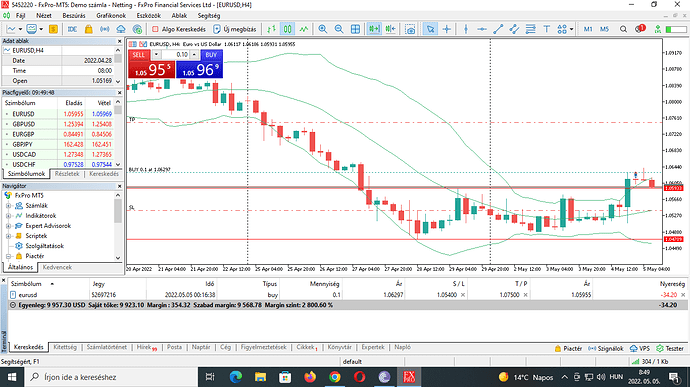This screenshot has width=690, height=387.
Task: Switch to the Számlatörténet tab
Action: (x=106, y=347)
